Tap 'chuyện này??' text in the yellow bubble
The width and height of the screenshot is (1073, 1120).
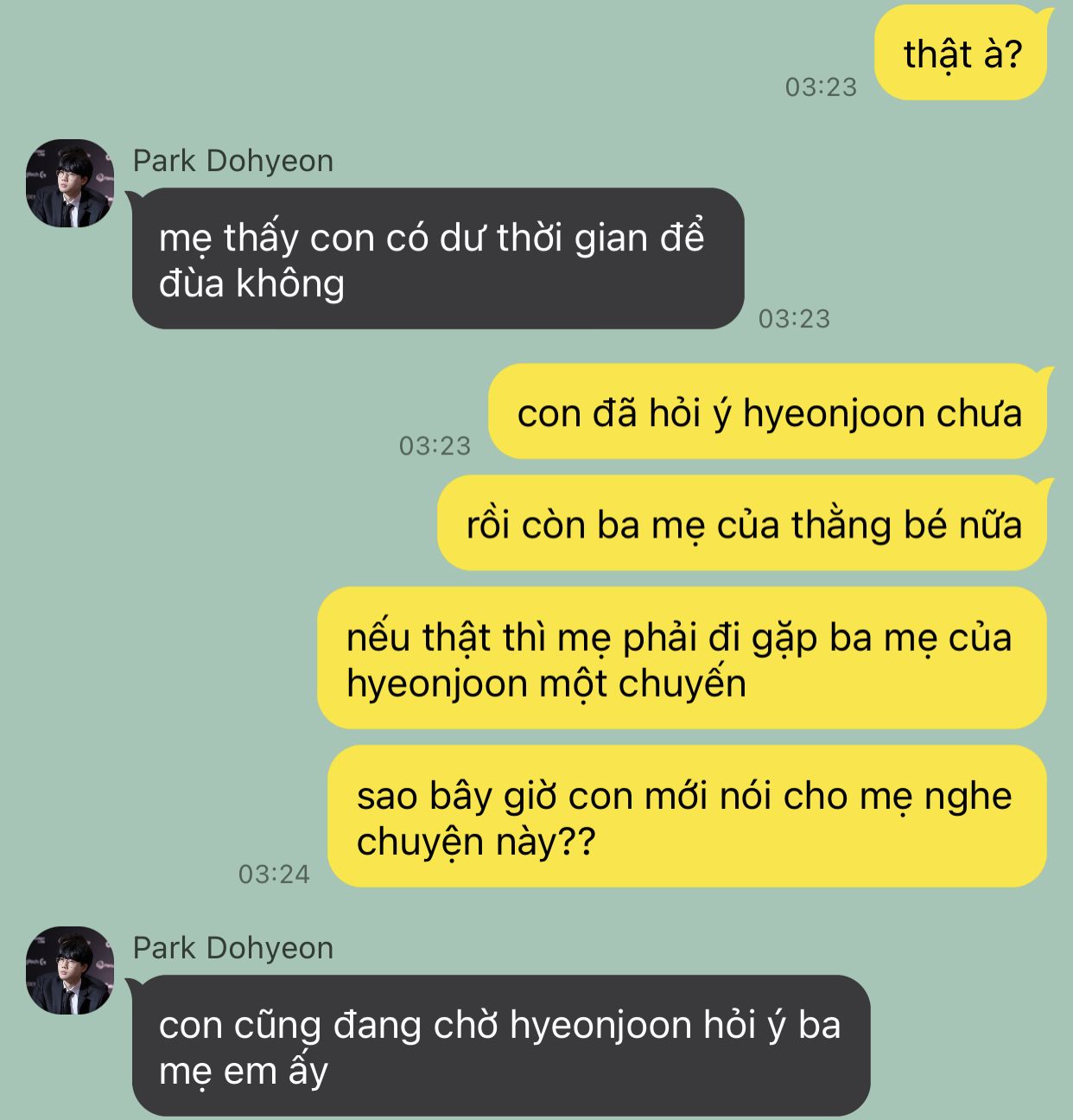pos(476,842)
